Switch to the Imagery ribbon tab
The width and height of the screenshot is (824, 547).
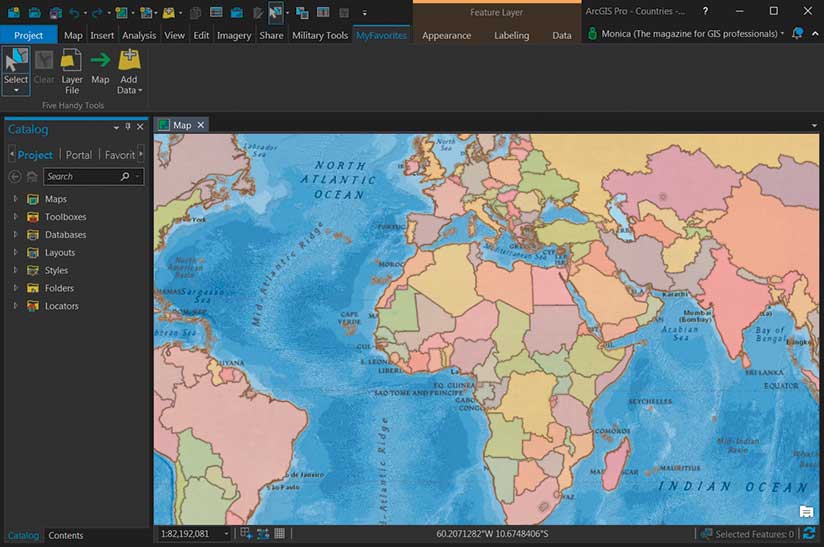234,35
